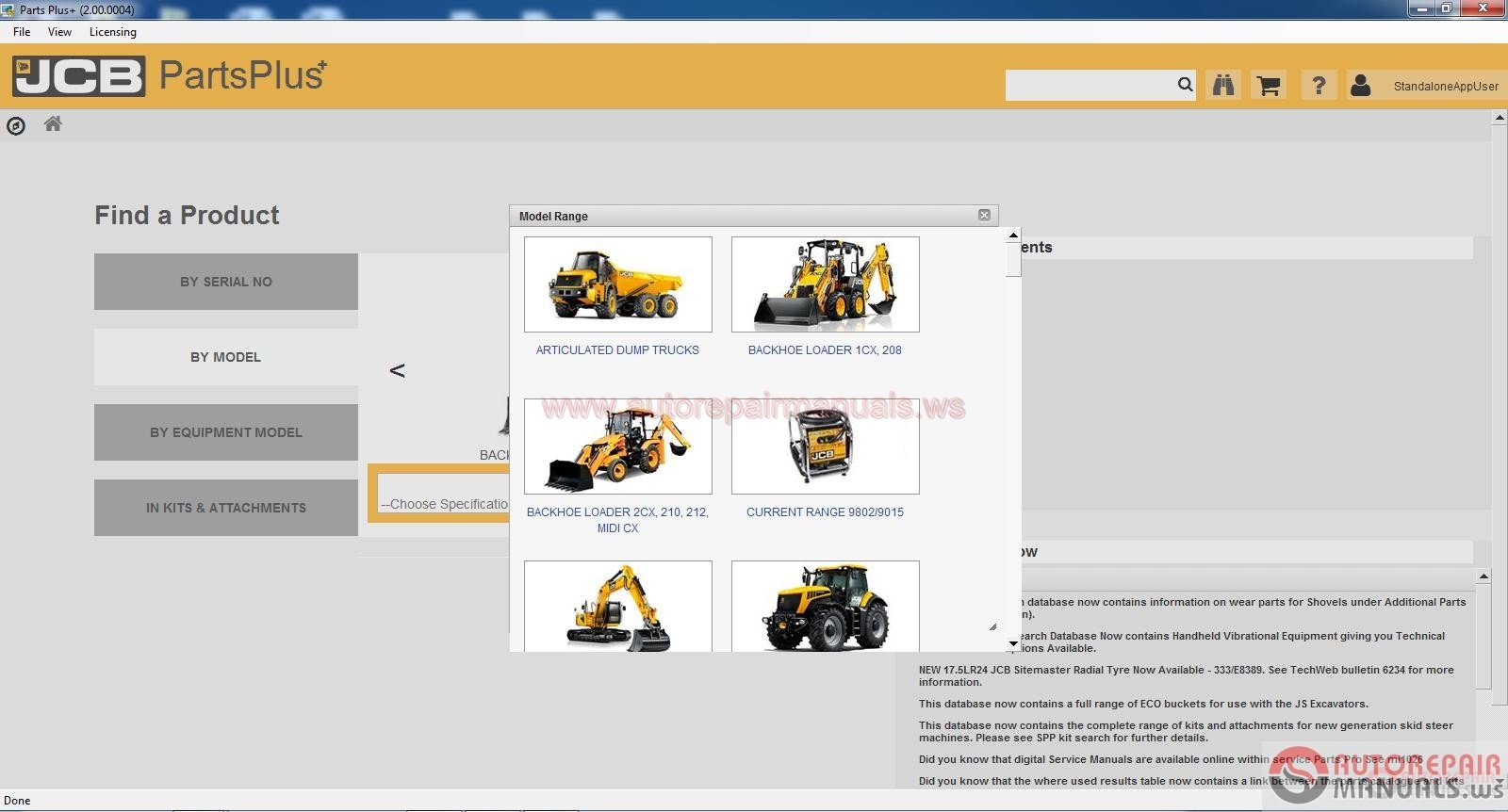The image size is (1508, 812).
Task: Open the Backhoe Loader 1CX, 208 link
Action: coord(825,350)
